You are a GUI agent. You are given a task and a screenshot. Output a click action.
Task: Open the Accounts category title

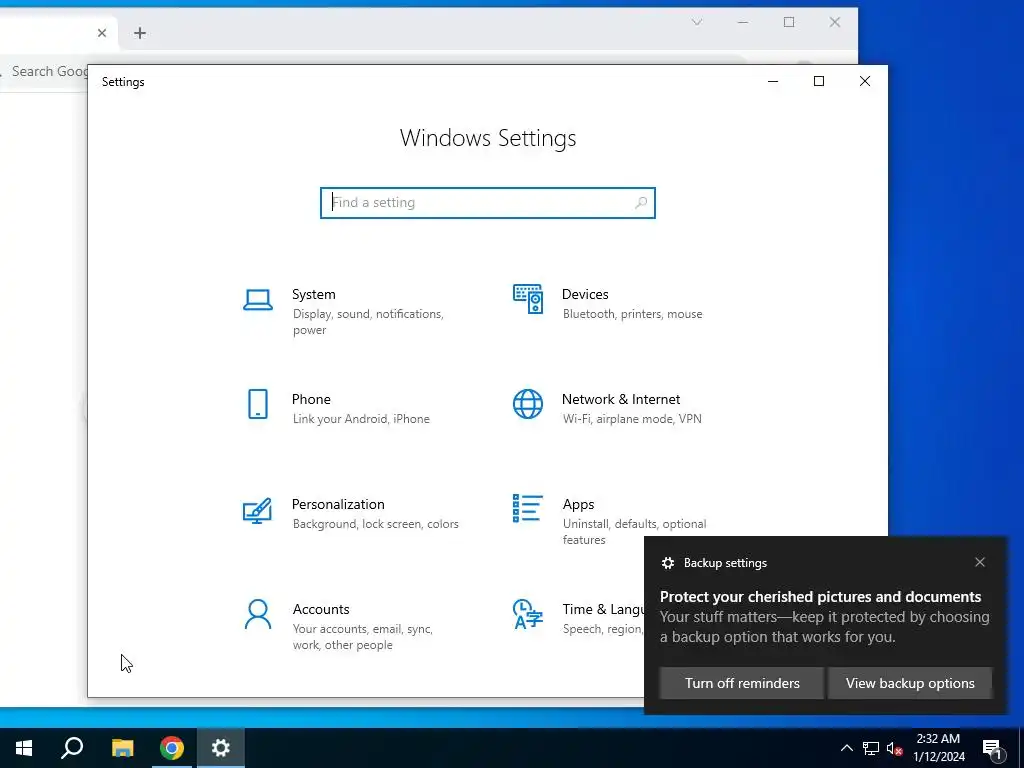click(321, 609)
